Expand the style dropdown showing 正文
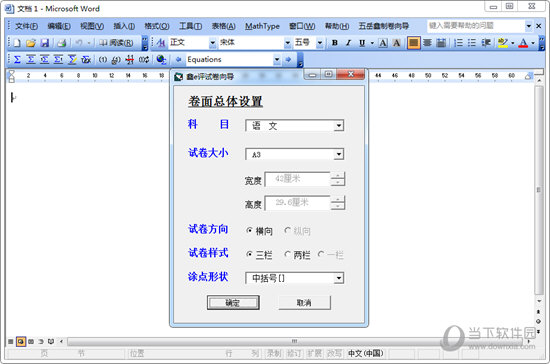The height and width of the screenshot is (364, 550). pyautogui.click(x=213, y=43)
